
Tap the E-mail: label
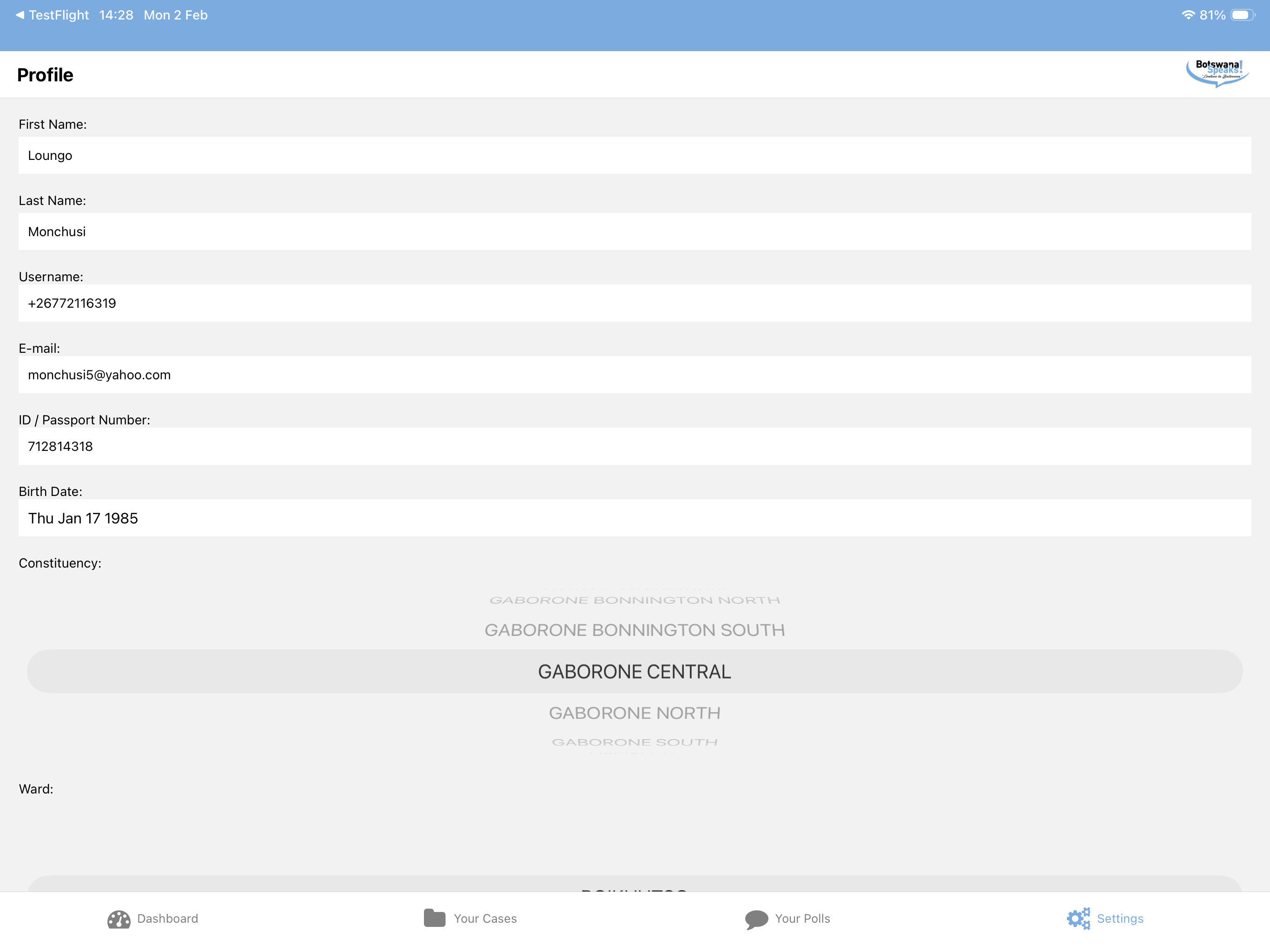point(39,349)
